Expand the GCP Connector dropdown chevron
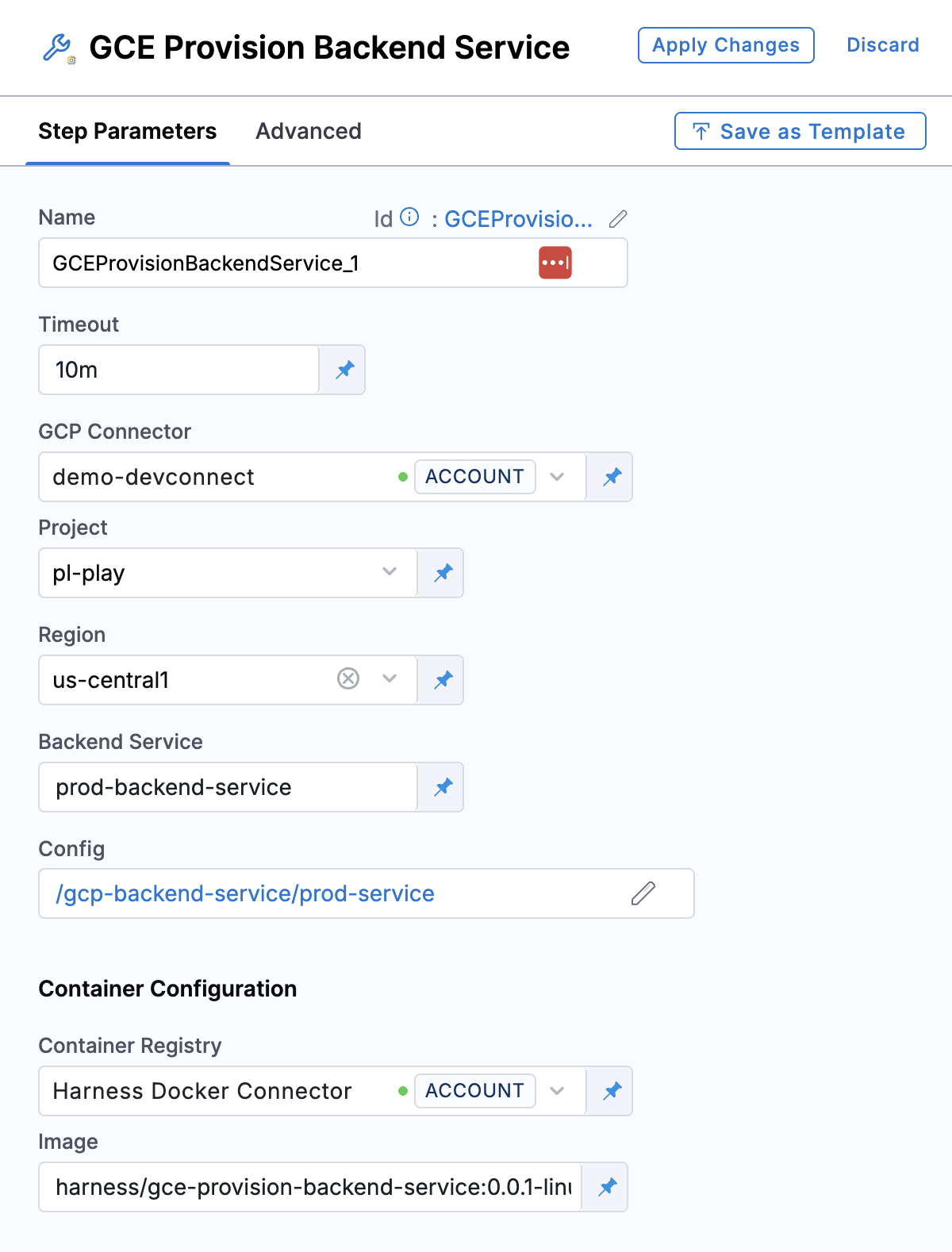This screenshot has height=1252, width=952. click(557, 477)
